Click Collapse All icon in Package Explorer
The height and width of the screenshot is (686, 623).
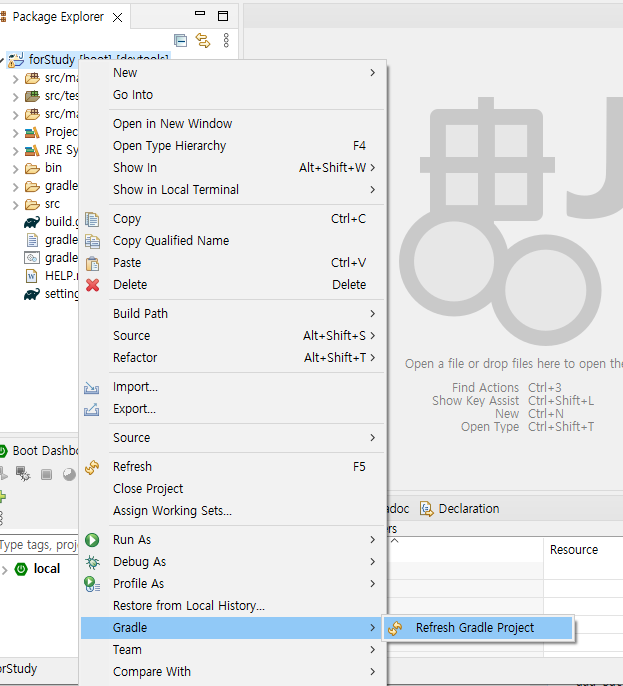click(x=180, y=40)
